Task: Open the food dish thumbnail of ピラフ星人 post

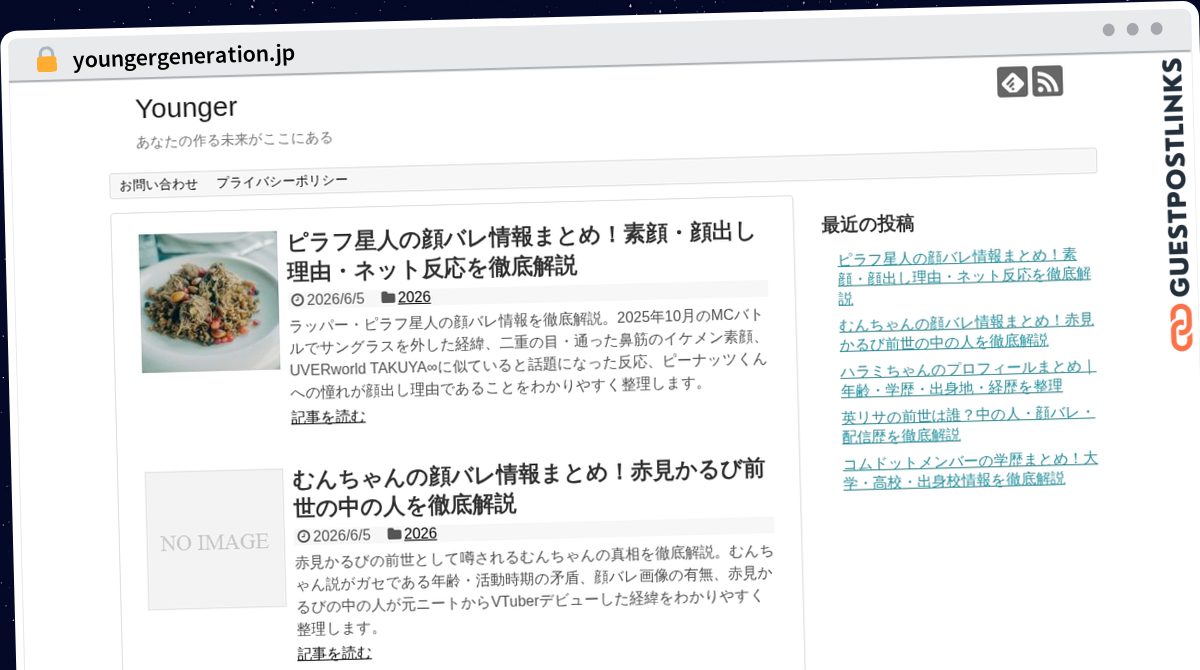Action: (x=209, y=302)
